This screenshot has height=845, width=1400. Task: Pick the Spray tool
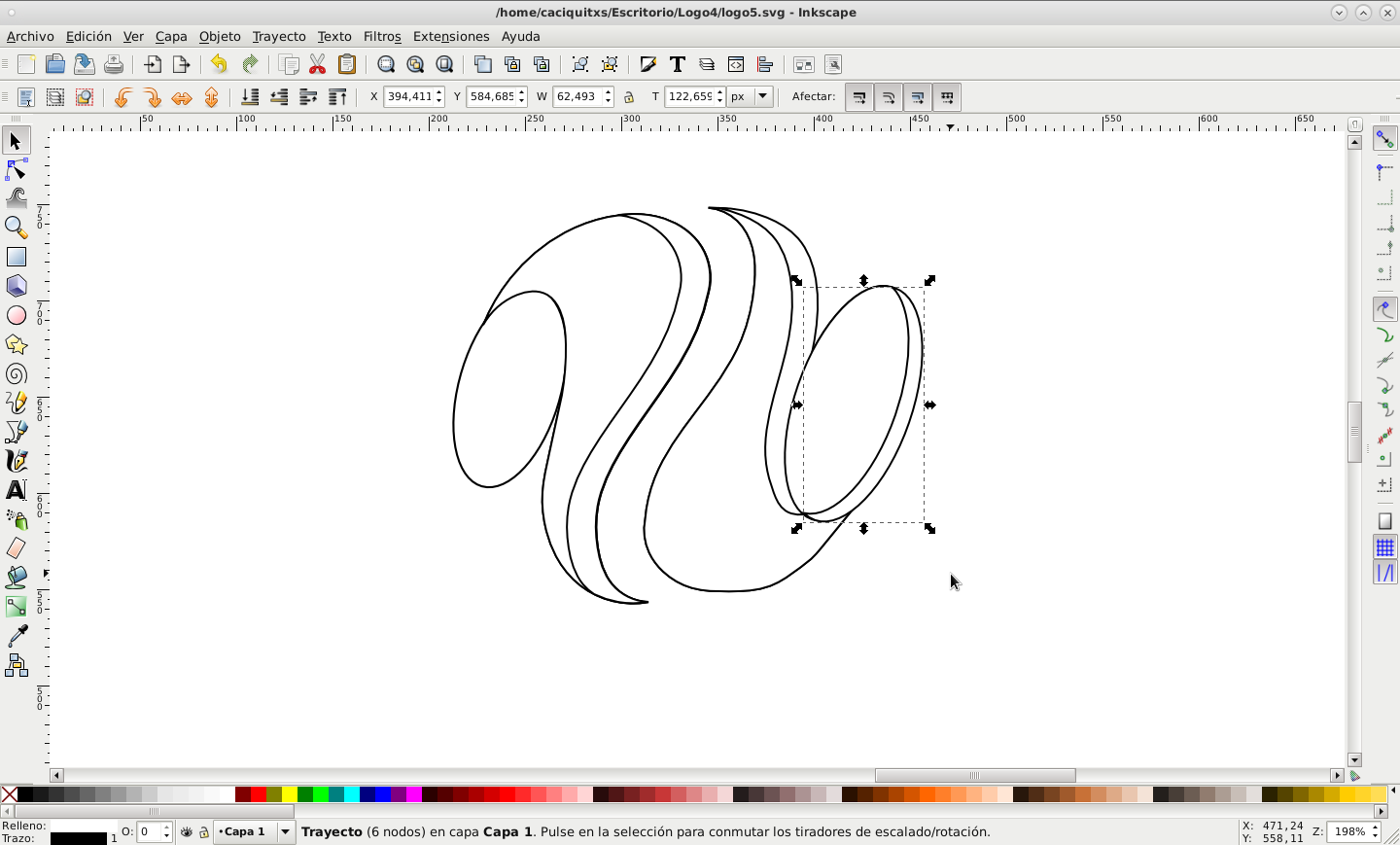point(17,519)
